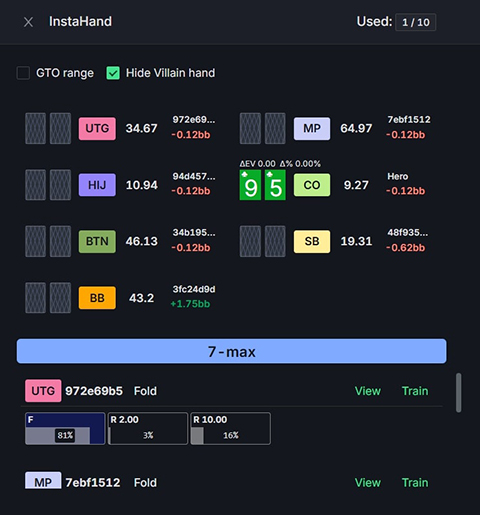Screen dimensions: 480x515
Task: Select the CO position badge
Action: [312, 185]
